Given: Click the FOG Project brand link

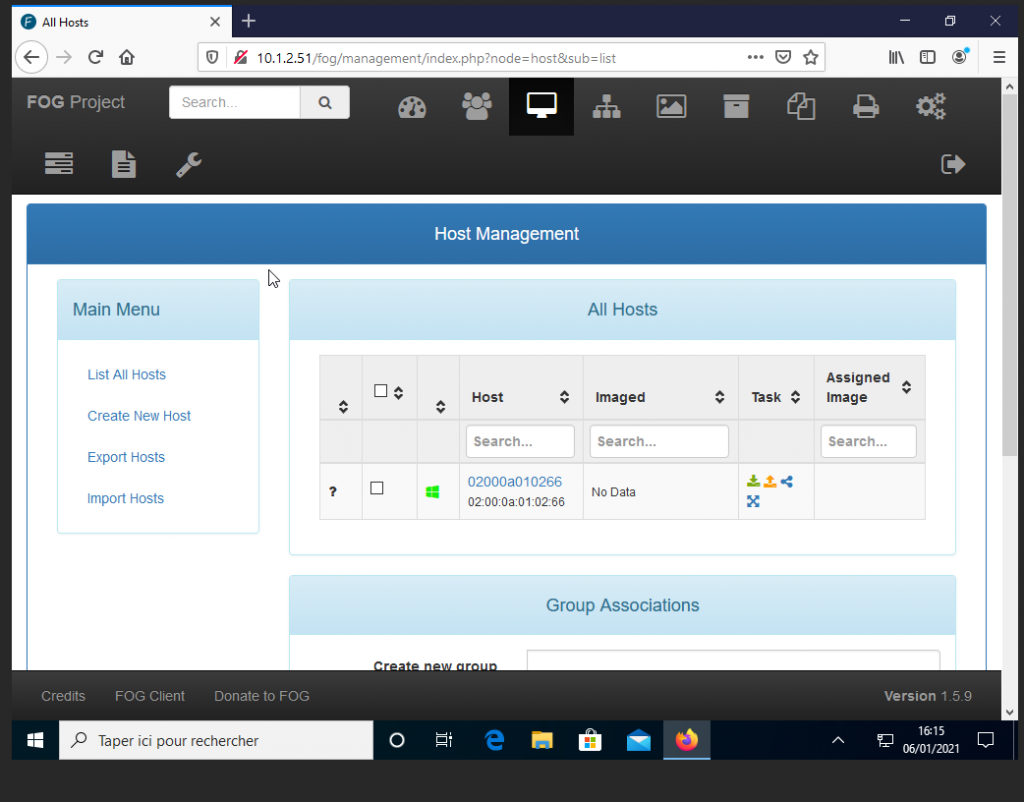Looking at the screenshot, I should pyautogui.click(x=76, y=102).
